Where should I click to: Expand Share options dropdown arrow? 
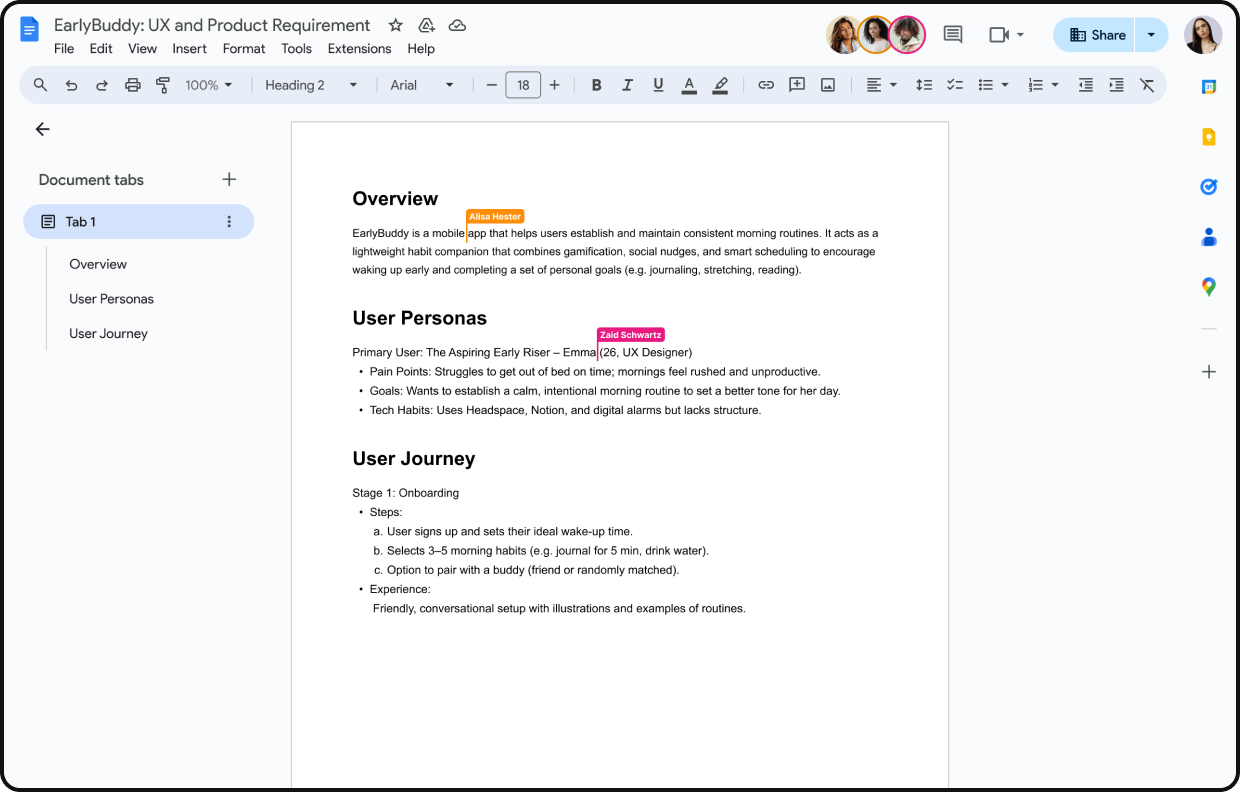tap(1152, 35)
